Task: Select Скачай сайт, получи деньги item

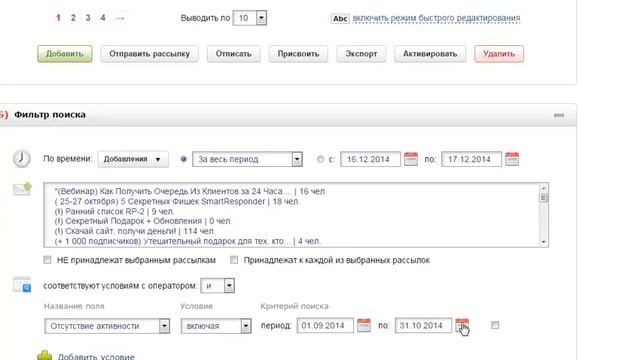Action: [x=134, y=231]
